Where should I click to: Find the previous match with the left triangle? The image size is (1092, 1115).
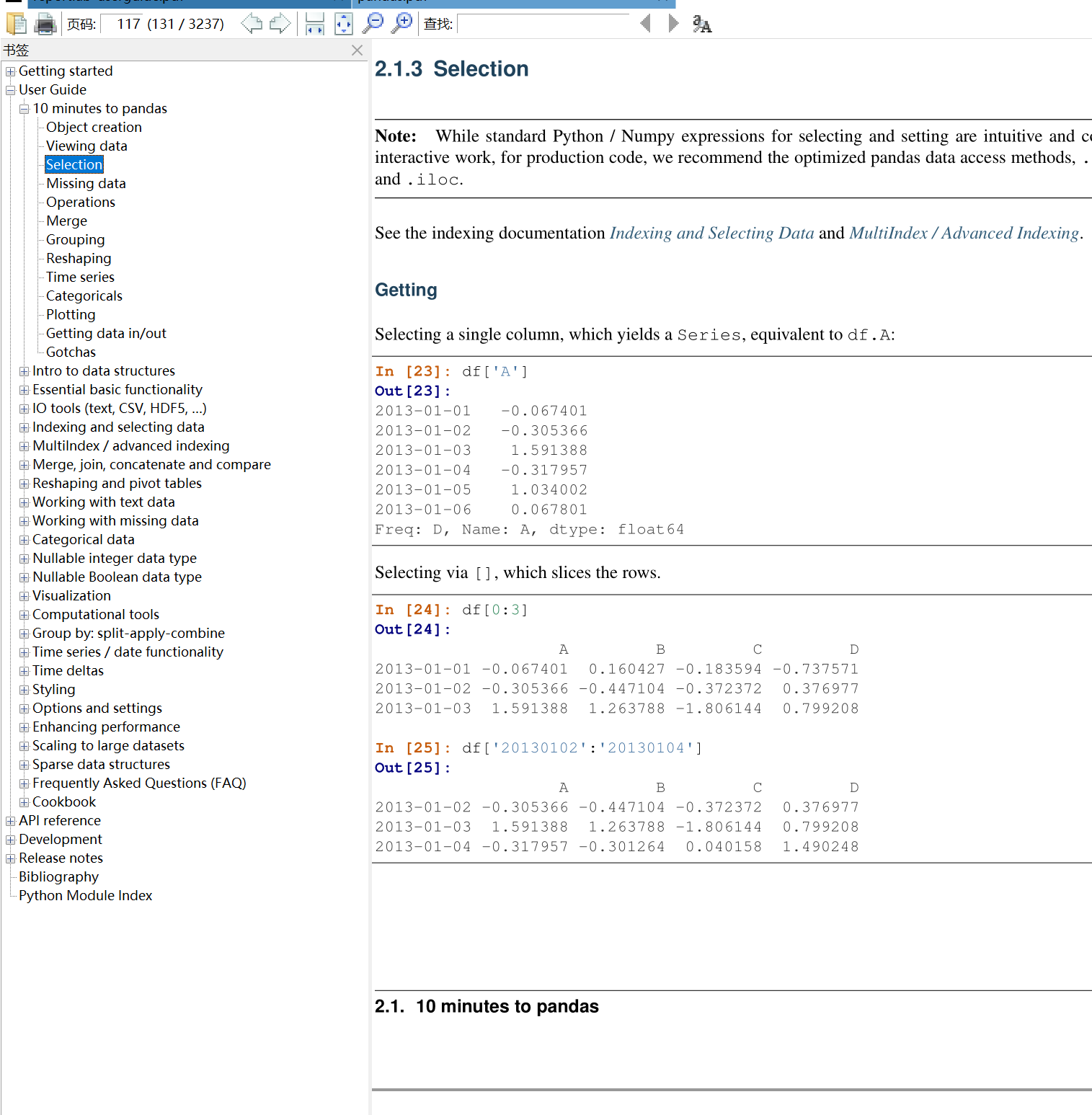[x=645, y=23]
